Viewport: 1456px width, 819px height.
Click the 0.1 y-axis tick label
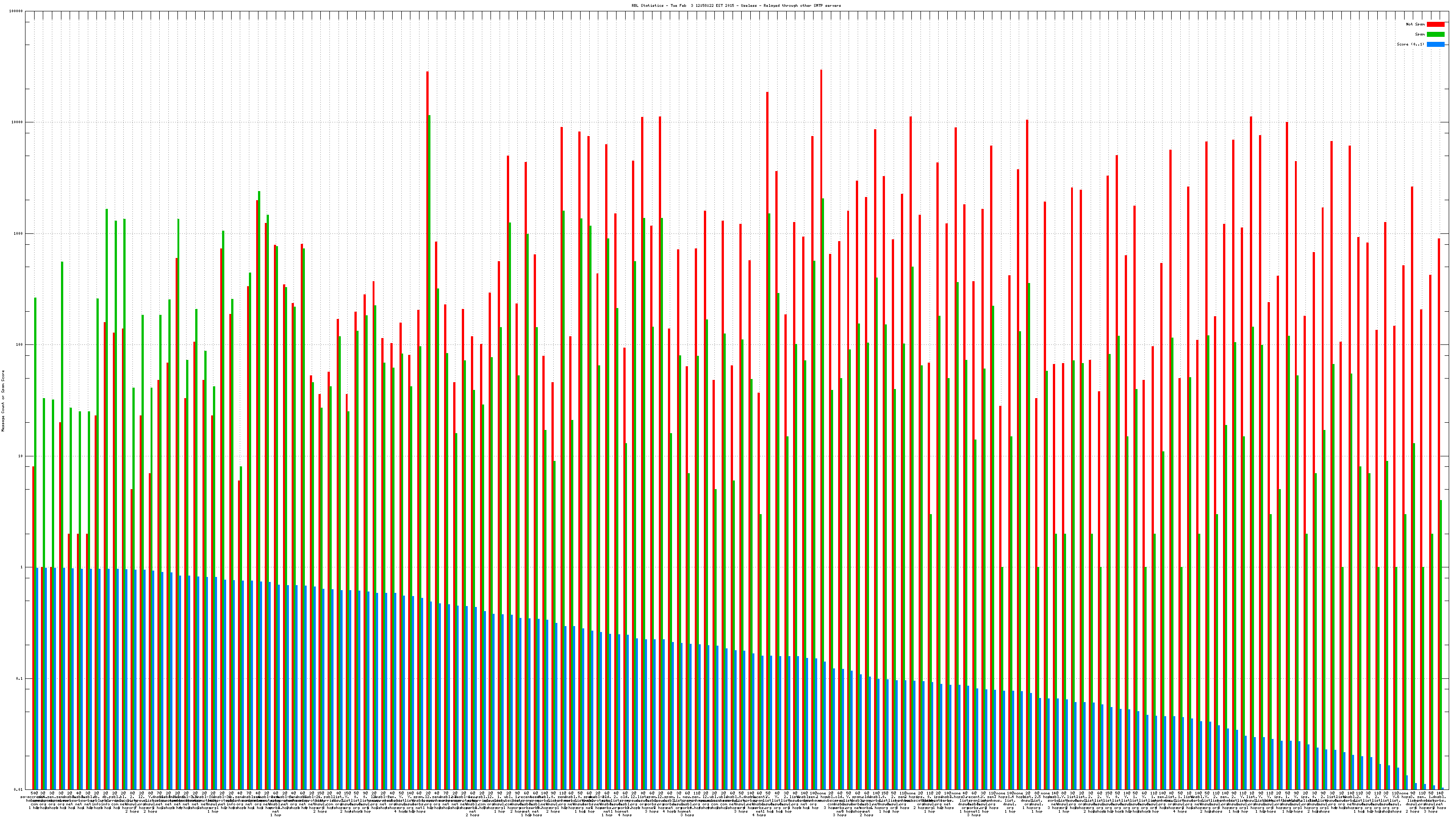click(x=20, y=678)
